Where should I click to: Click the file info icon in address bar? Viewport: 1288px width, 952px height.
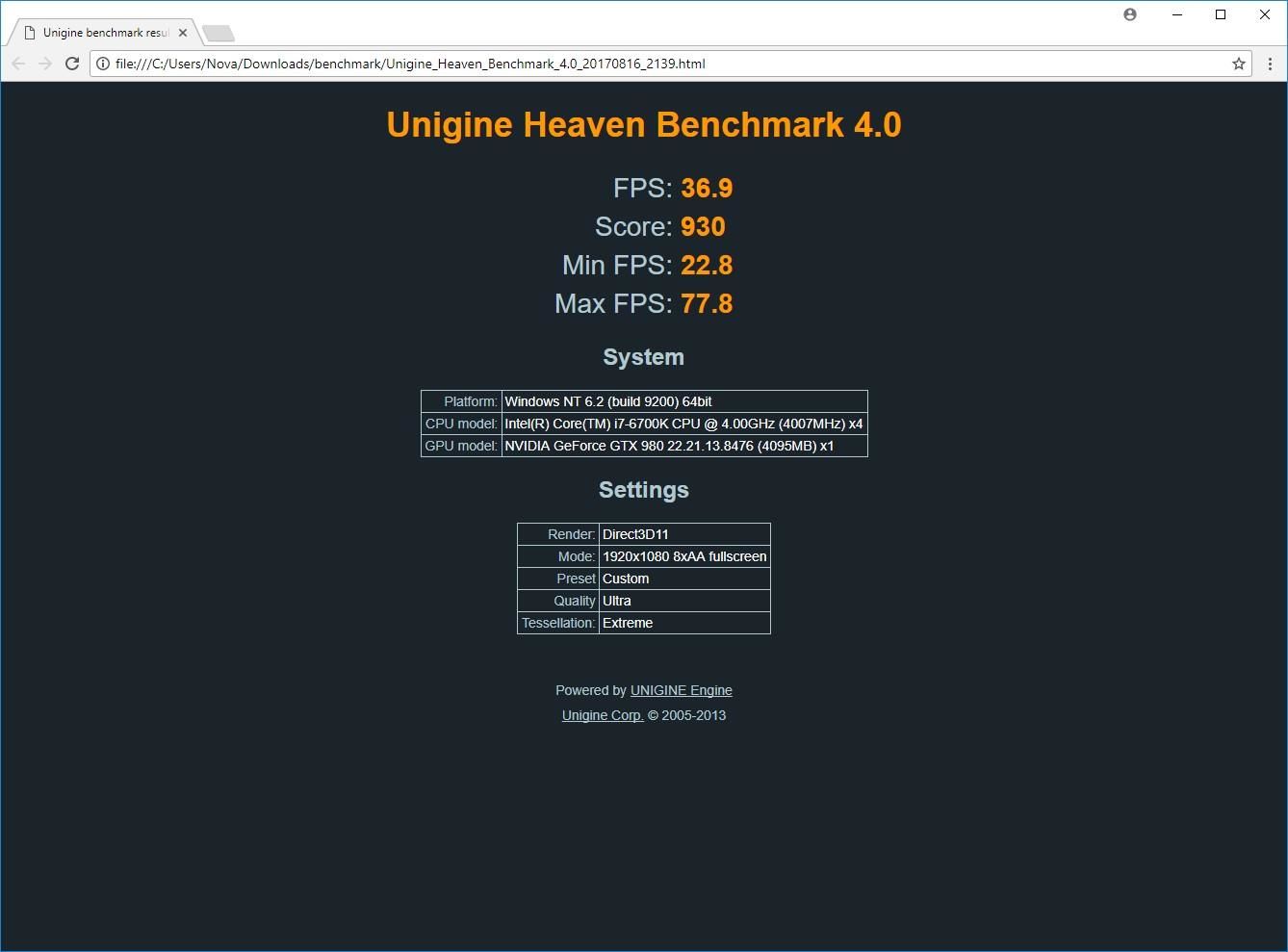pyautogui.click(x=103, y=64)
